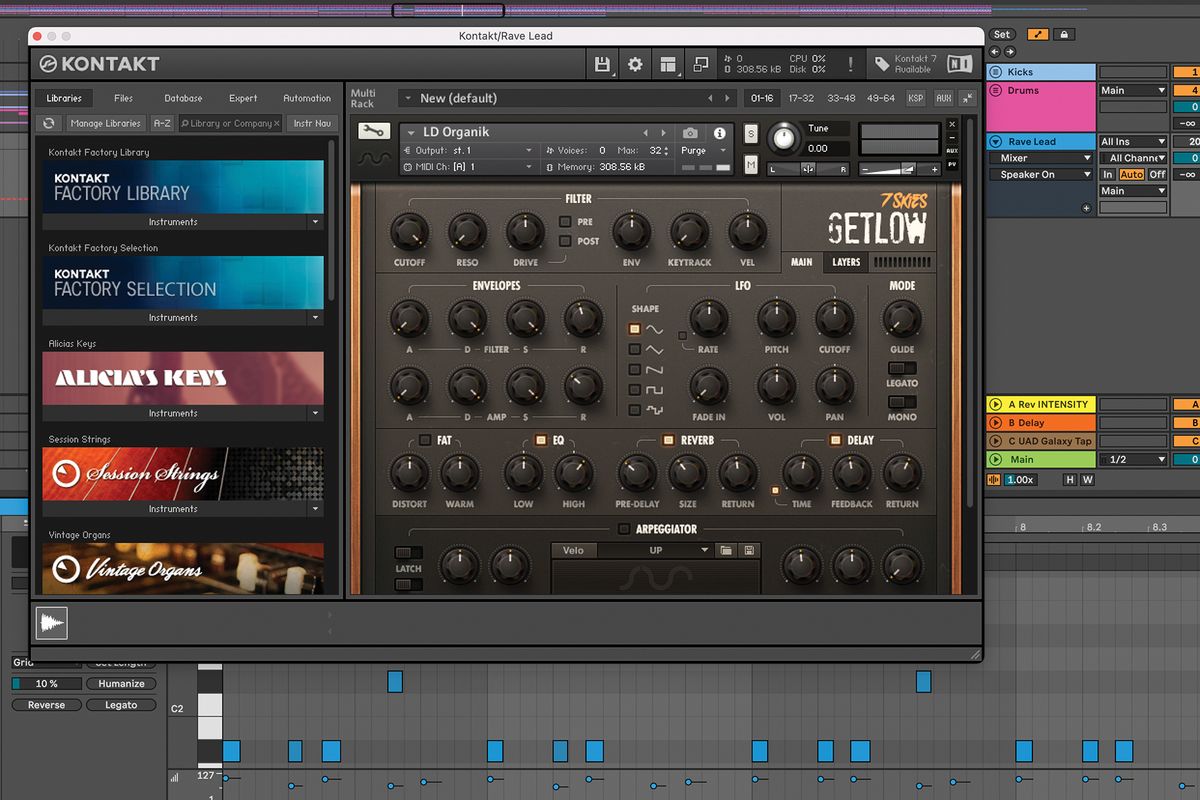Toggle the REVERB section on GETLOW
Screen dimensions: 1200x800
point(668,439)
